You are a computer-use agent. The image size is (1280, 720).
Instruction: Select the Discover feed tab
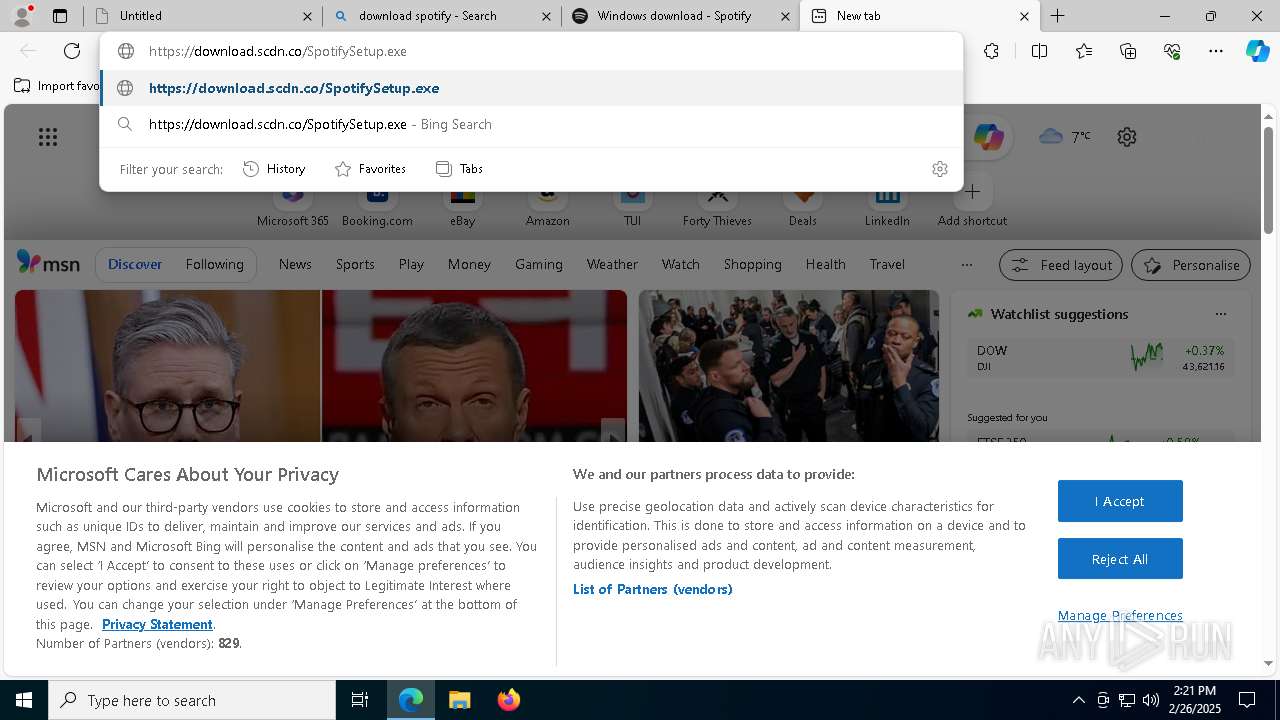point(135,264)
